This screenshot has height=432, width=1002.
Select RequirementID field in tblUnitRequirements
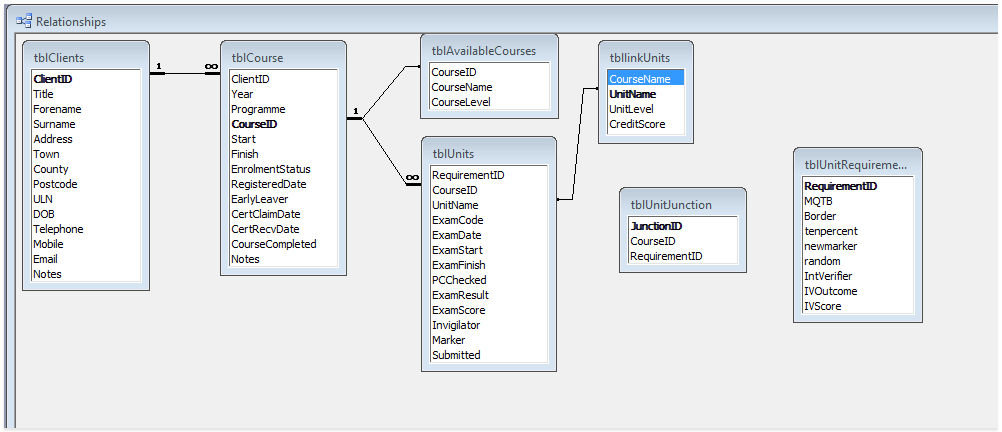click(858, 187)
